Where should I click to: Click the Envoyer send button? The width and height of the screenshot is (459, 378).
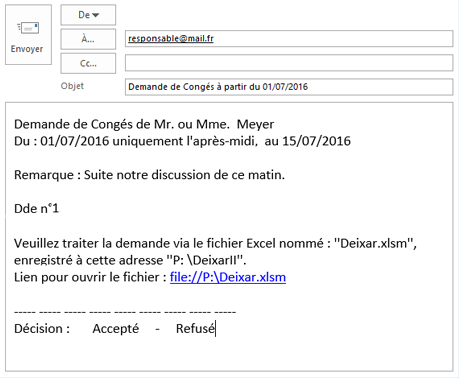[28, 34]
